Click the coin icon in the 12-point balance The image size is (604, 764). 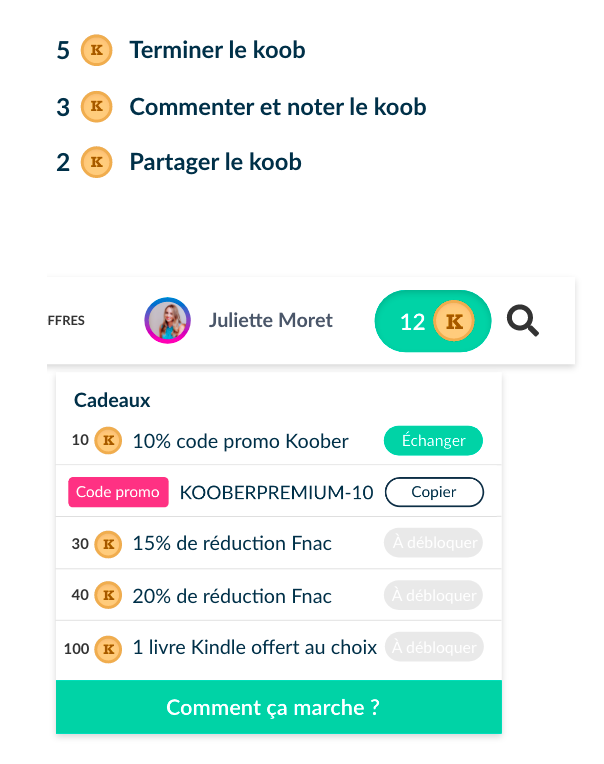[455, 321]
